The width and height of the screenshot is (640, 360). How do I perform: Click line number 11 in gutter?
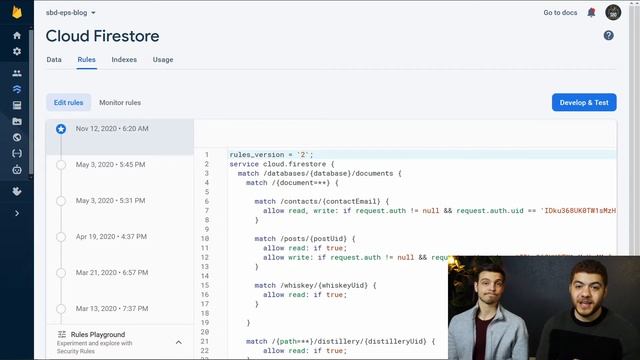coord(205,248)
